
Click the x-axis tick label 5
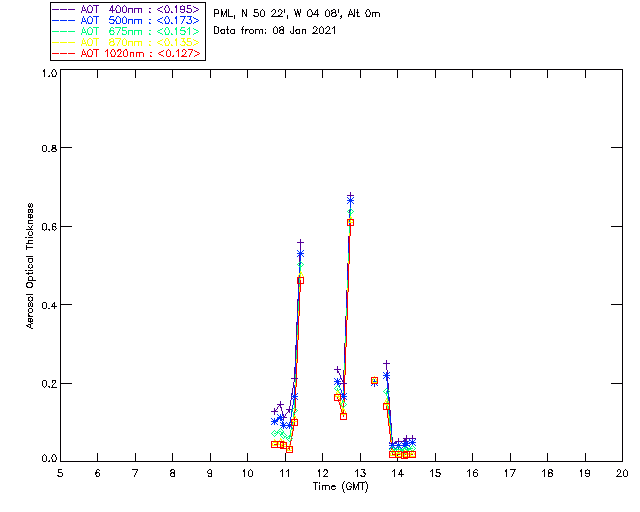pyautogui.click(x=60, y=473)
